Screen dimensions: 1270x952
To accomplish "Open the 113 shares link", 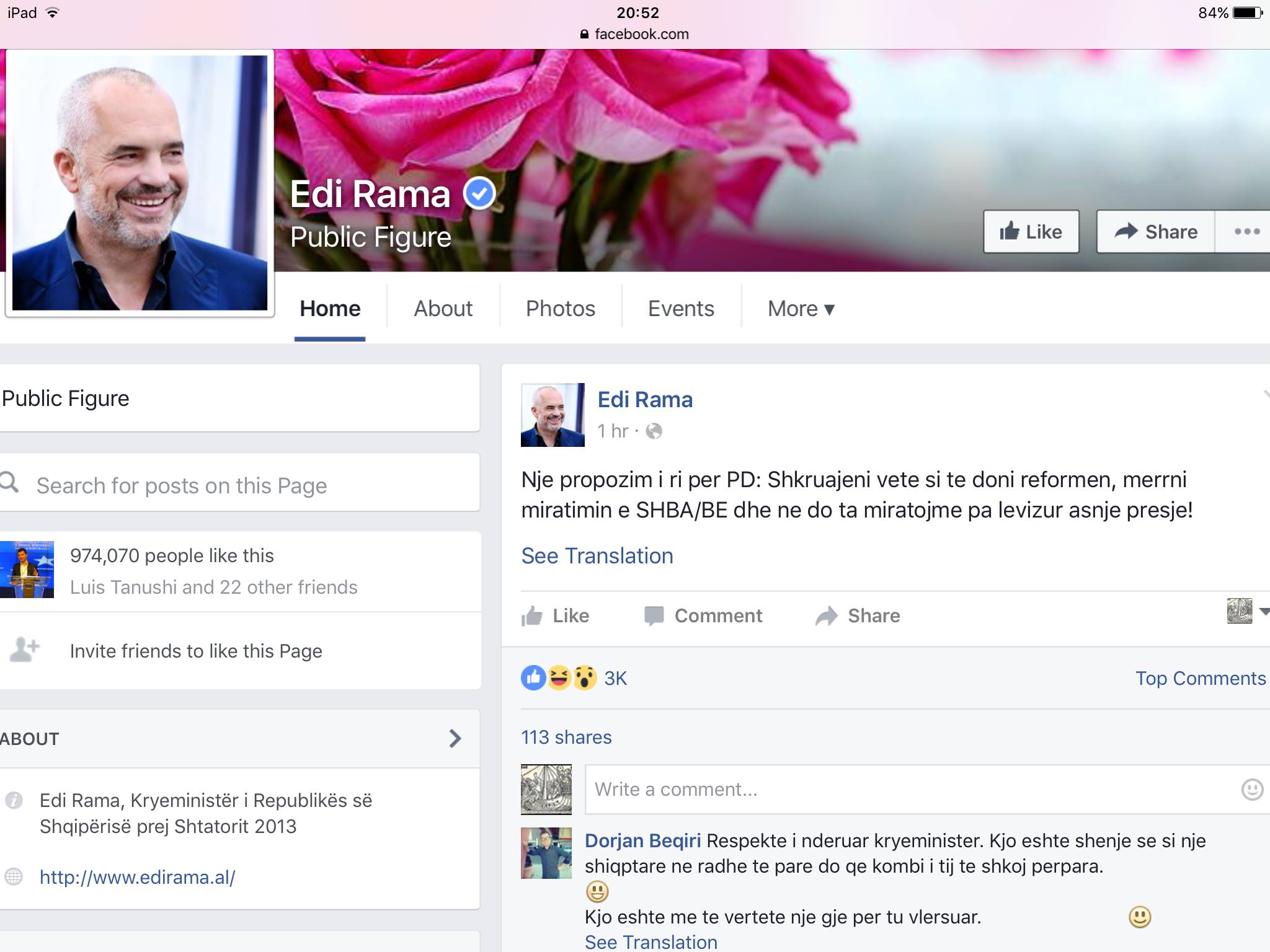I will (x=566, y=737).
